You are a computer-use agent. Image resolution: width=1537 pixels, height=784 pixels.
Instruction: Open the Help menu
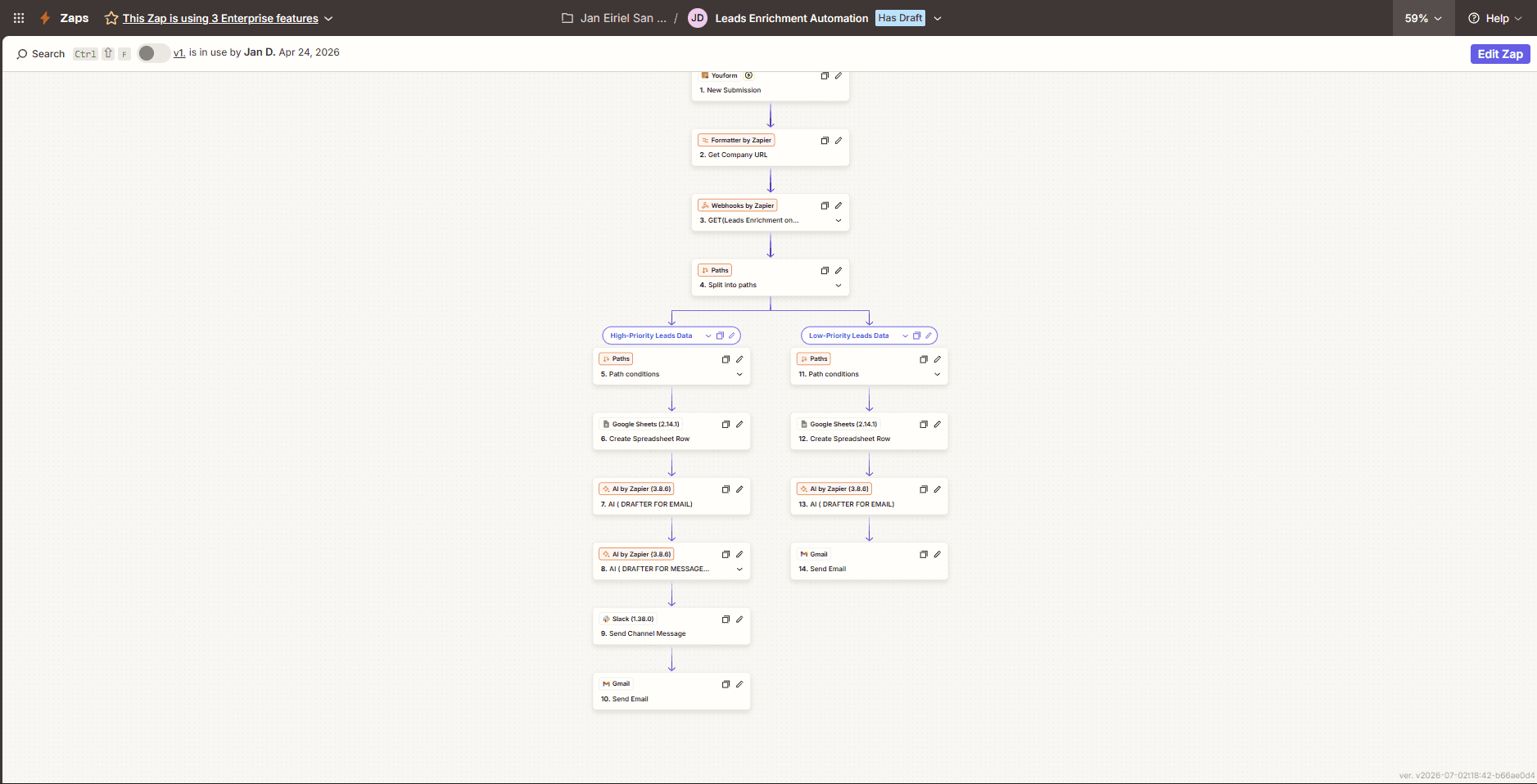1495,18
